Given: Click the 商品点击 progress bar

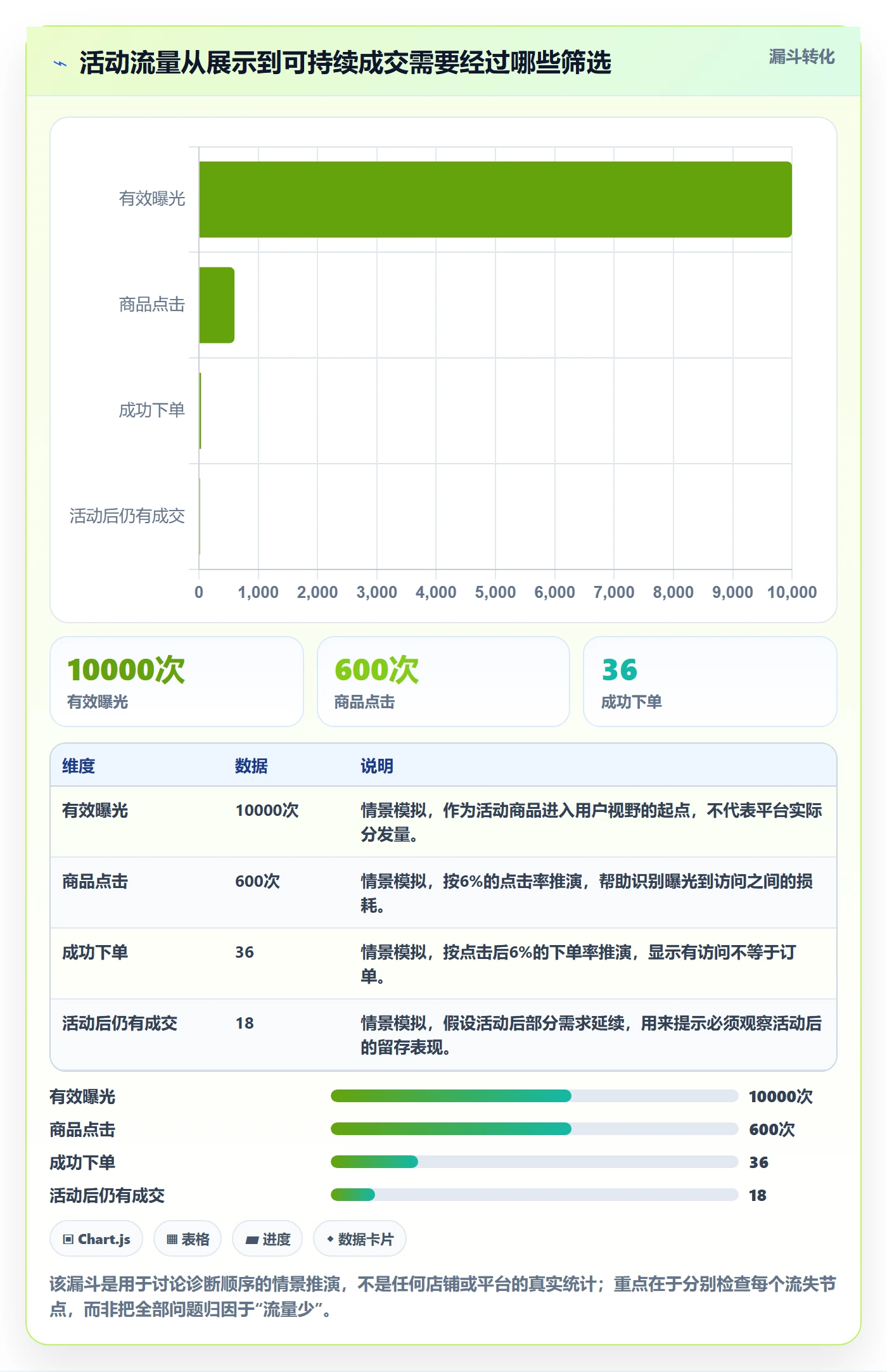Looking at the screenshot, I should click(534, 1129).
